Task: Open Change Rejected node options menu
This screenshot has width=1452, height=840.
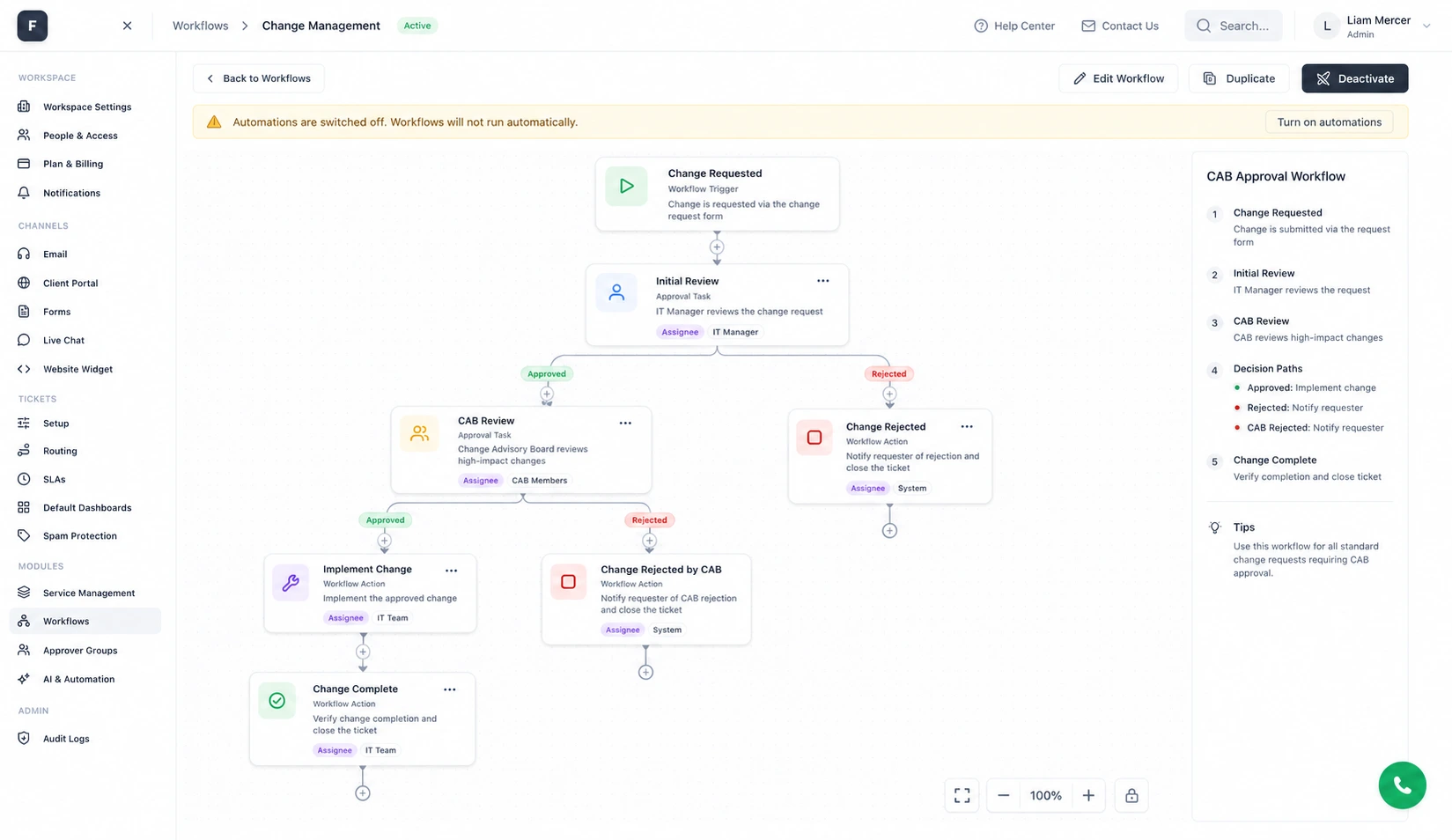Action: click(x=967, y=426)
